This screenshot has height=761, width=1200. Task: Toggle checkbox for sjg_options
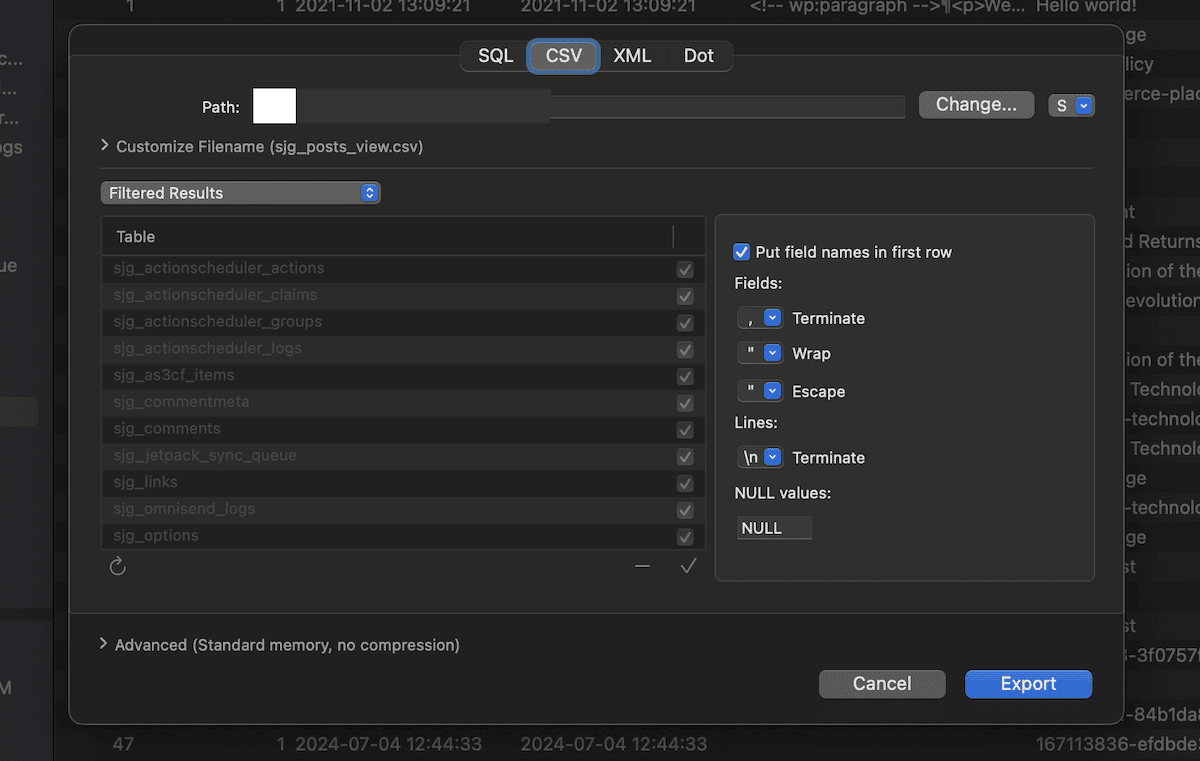coord(685,537)
